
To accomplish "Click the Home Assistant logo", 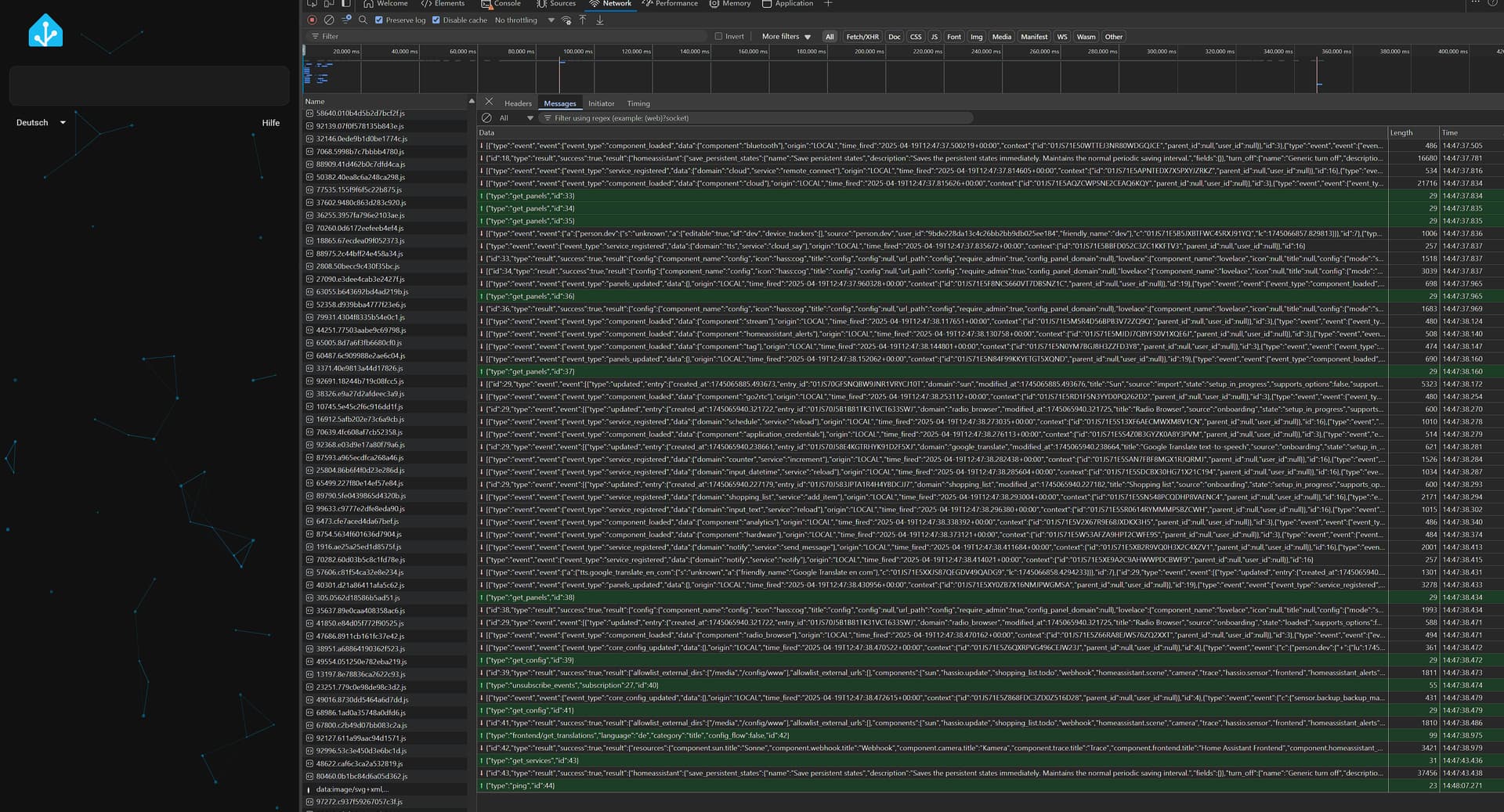I will [x=45, y=31].
